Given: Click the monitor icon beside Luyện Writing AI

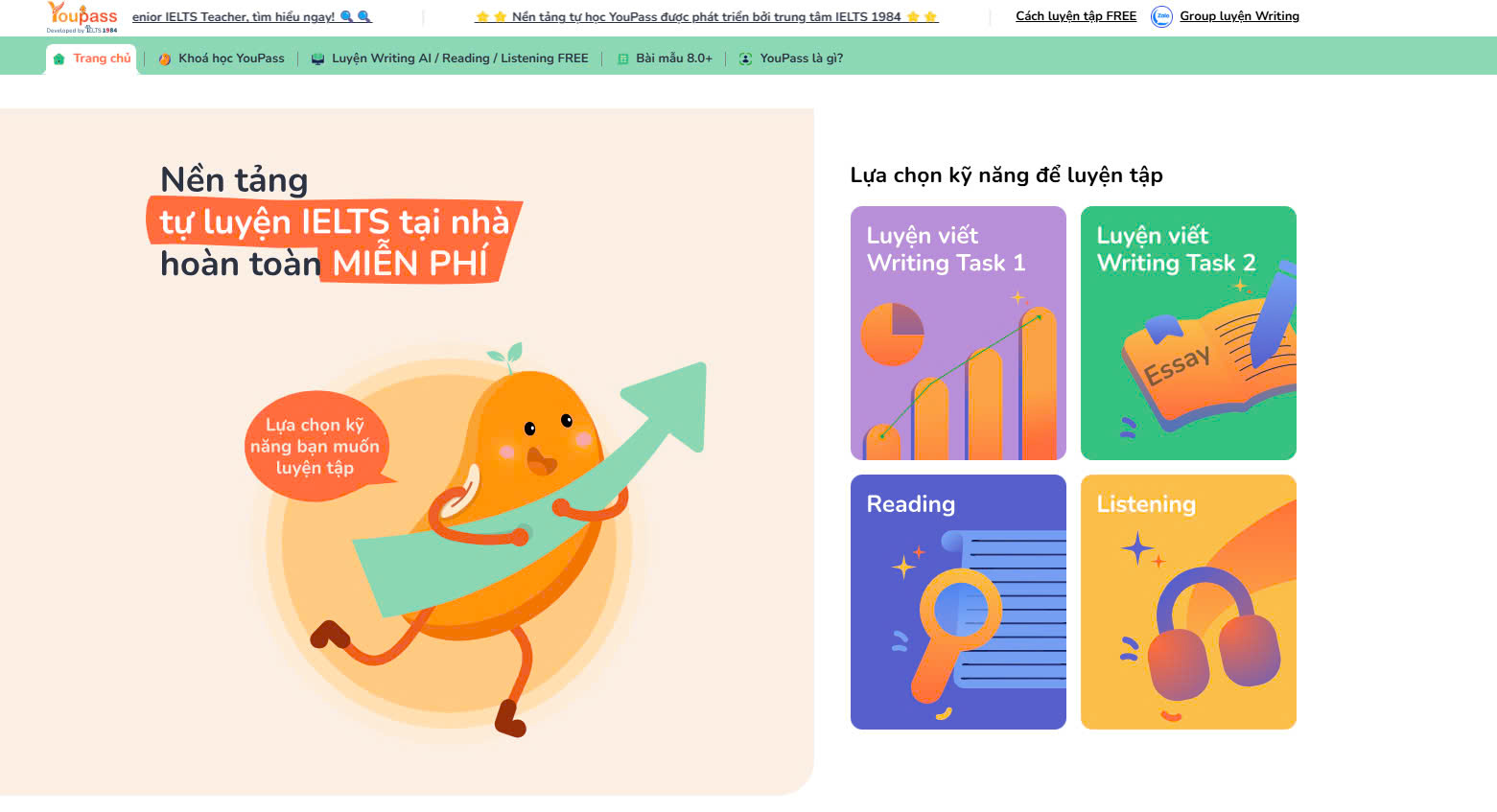Looking at the screenshot, I should tap(317, 58).
